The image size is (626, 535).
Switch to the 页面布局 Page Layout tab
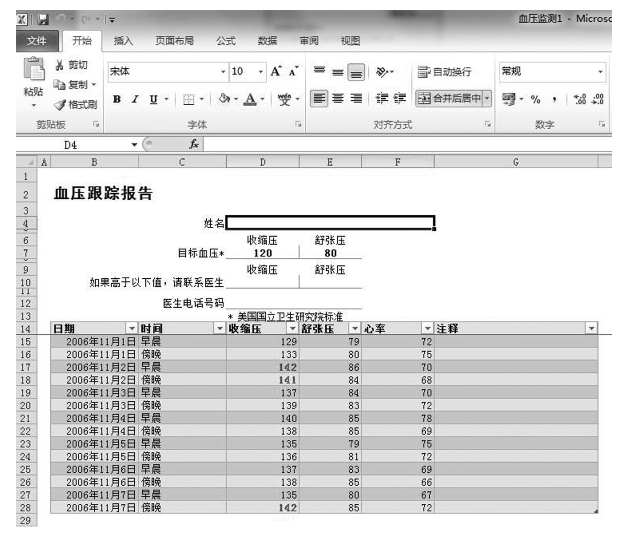point(174,41)
